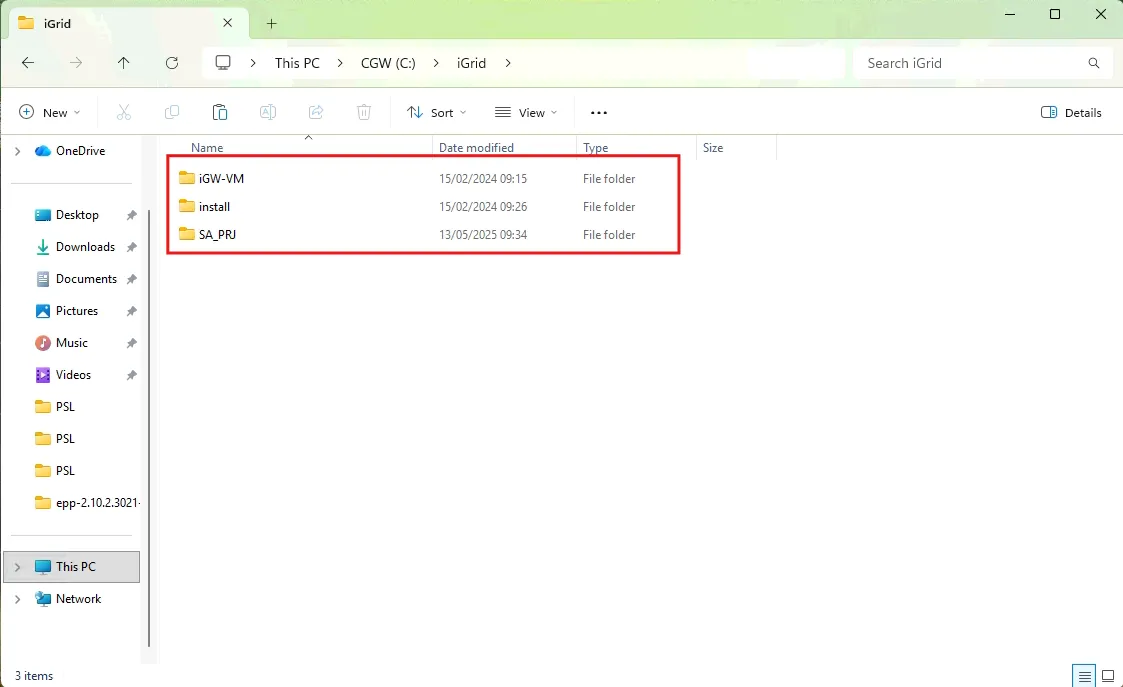Image resolution: width=1123 pixels, height=687 pixels.
Task: Navigate to This PC in the breadcrumb
Action: (x=297, y=63)
